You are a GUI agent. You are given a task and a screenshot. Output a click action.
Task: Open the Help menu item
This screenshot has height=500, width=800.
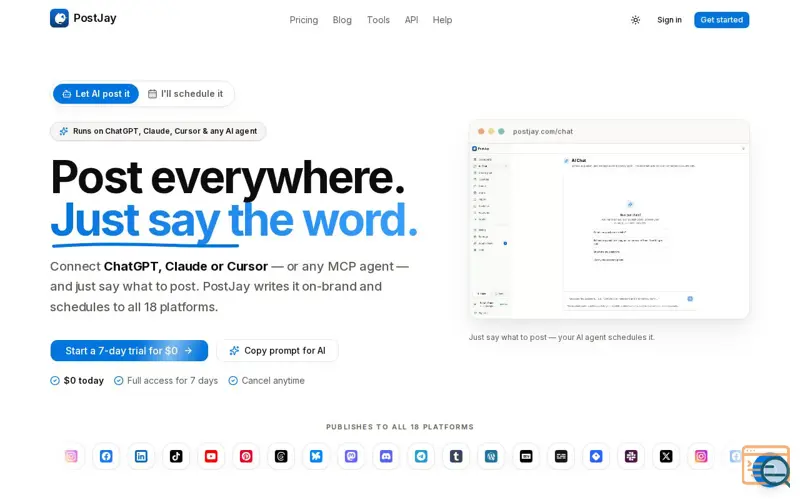(442, 20)
